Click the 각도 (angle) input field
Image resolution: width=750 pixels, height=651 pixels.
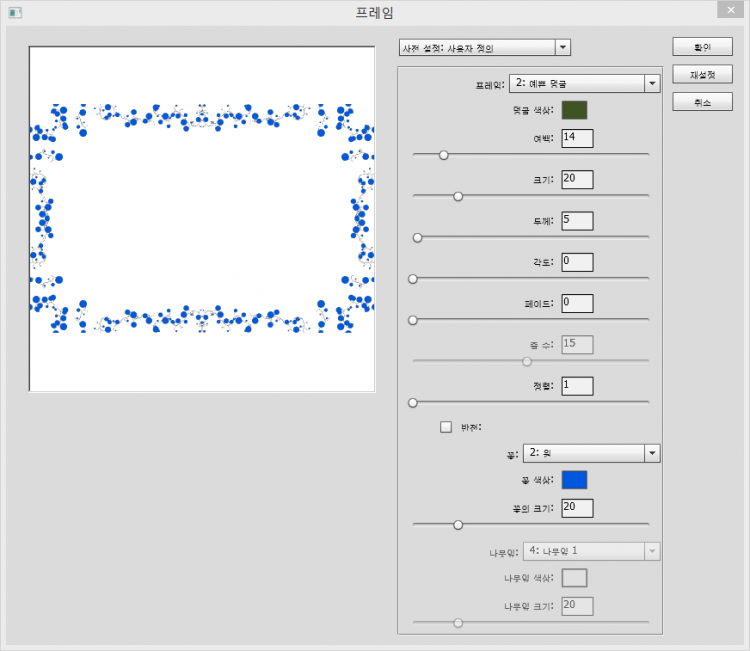(x=577, y=262)
